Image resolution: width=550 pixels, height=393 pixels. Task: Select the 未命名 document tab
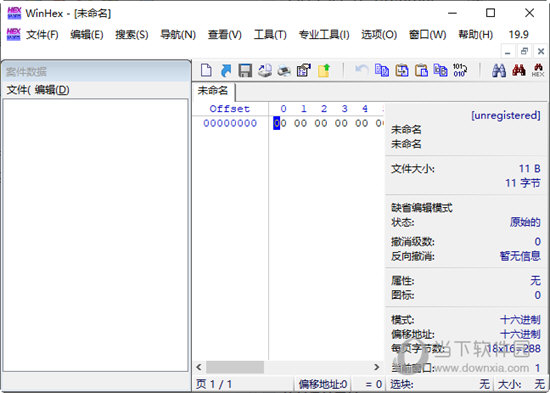(213, 91)
